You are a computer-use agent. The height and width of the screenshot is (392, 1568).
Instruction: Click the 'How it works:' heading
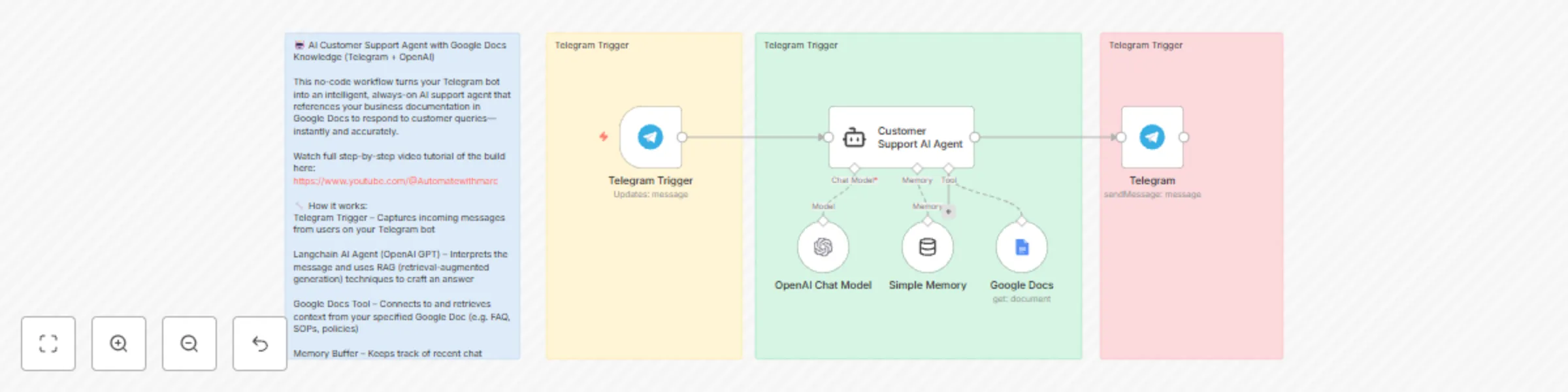coord(338,206)
